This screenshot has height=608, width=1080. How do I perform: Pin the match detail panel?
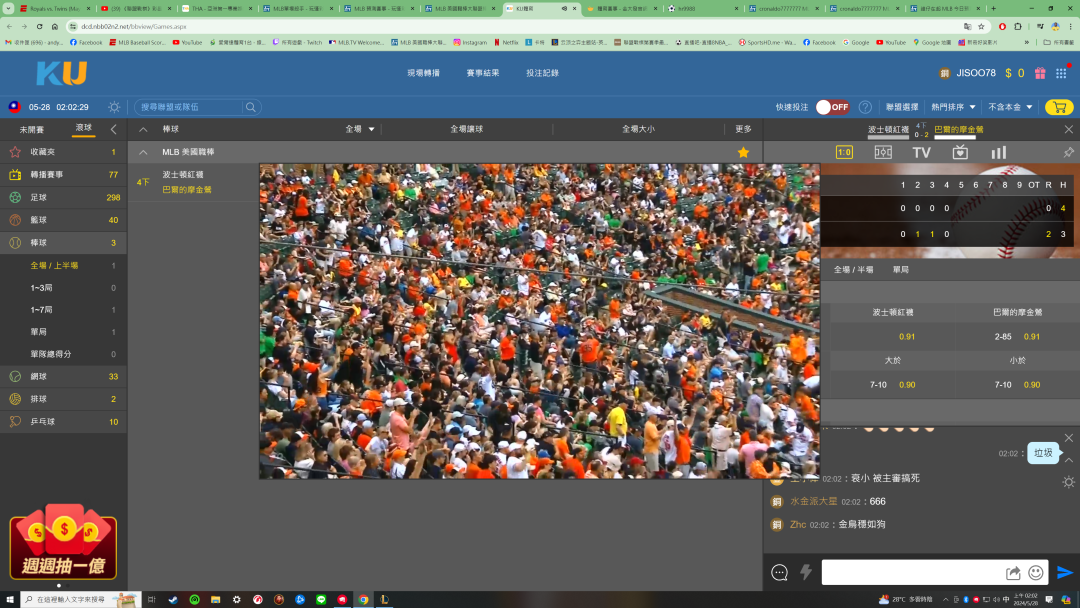[1068, 152]
